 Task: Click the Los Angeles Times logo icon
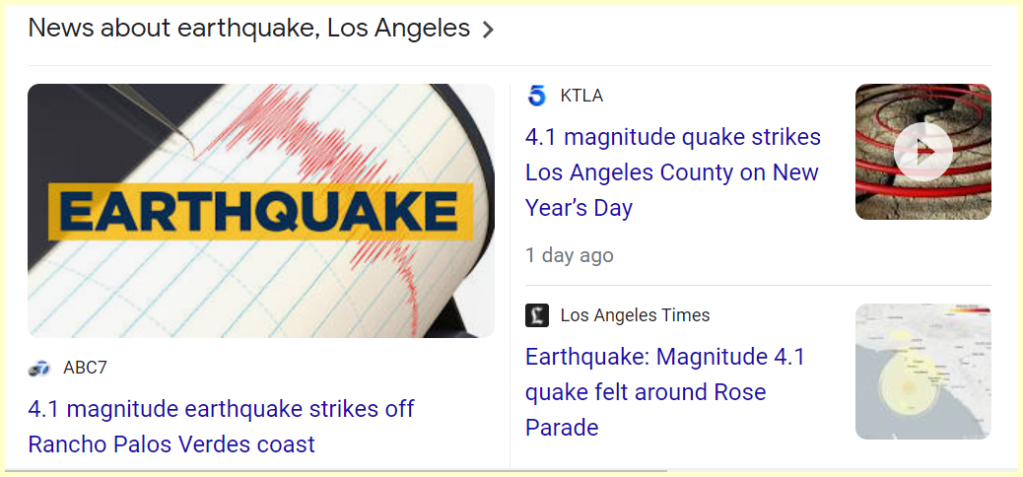pyautogui.click(x=537, y=315)
